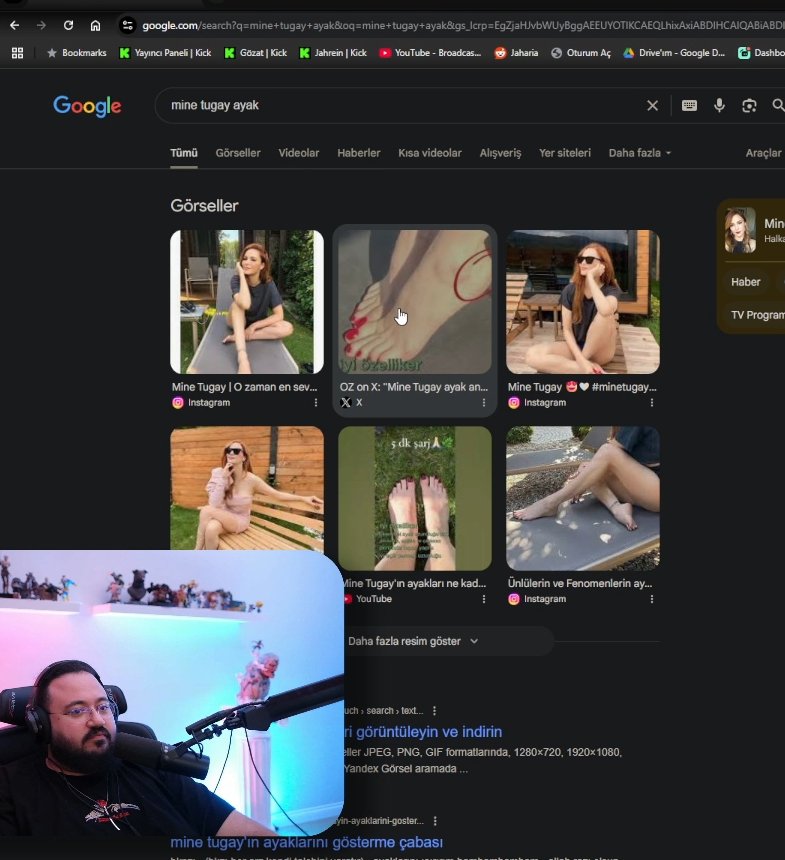The image size is (785, 860).
Task: Open Google Lens image search icon
Action: (x=749, y=105)
